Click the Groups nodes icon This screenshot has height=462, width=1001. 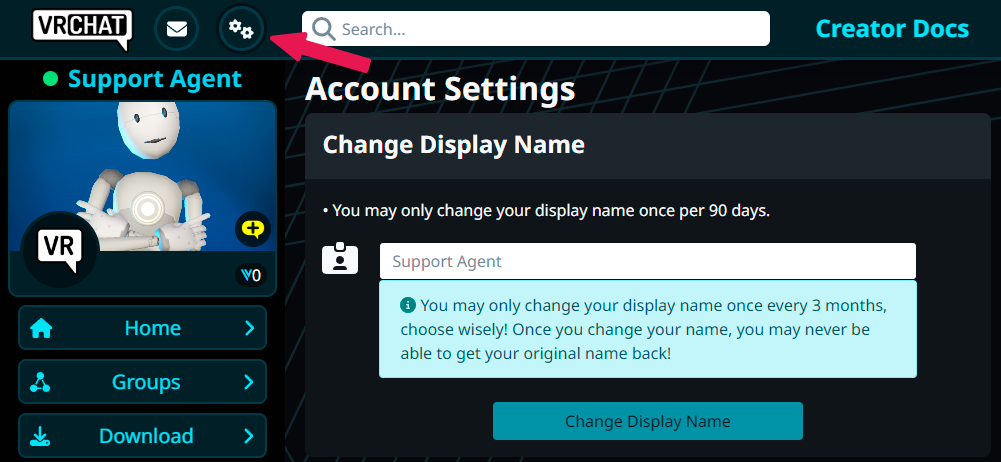[x=40, y=382]
